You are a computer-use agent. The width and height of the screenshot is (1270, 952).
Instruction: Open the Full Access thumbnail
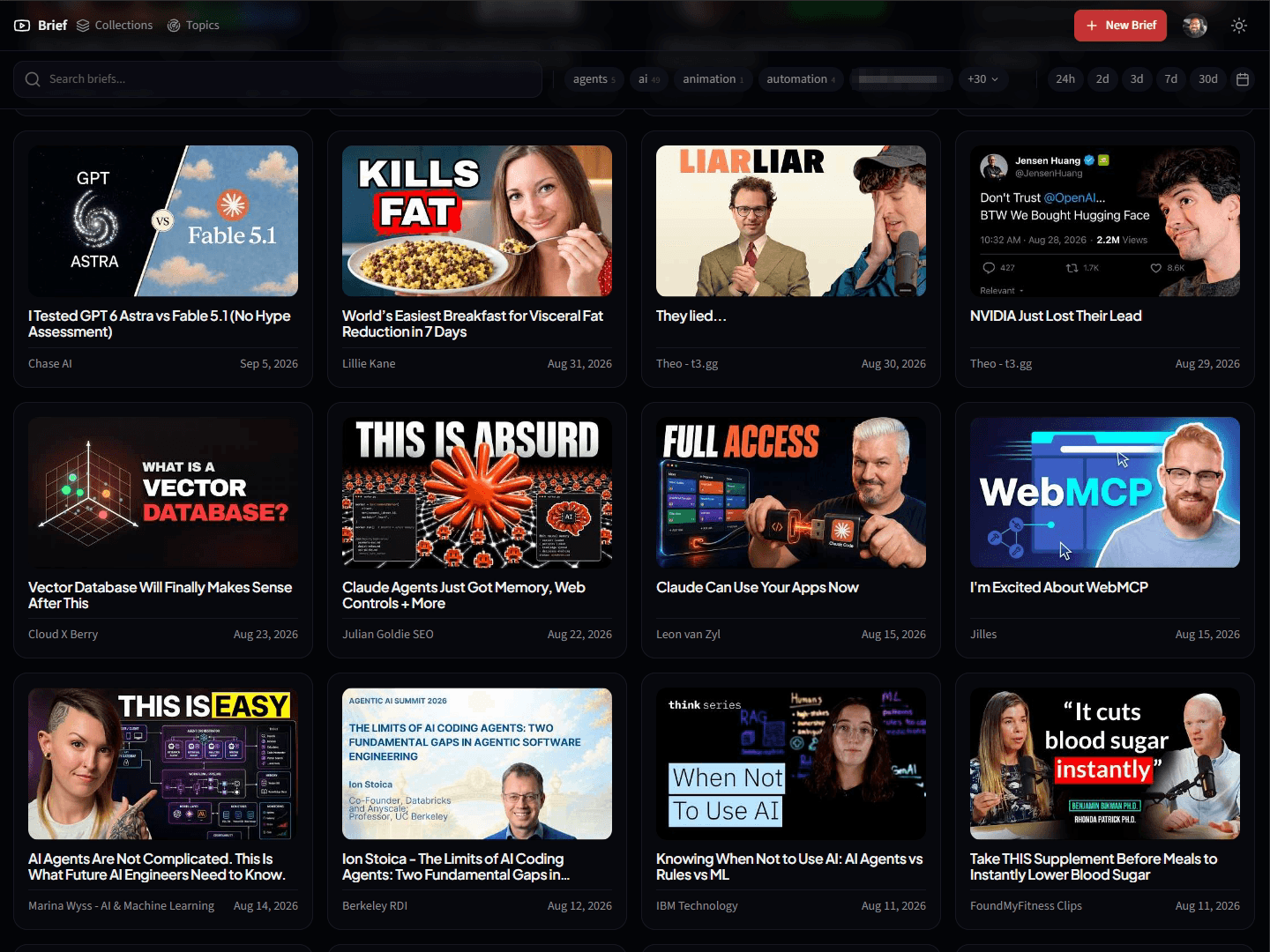(x=791, y=493)
